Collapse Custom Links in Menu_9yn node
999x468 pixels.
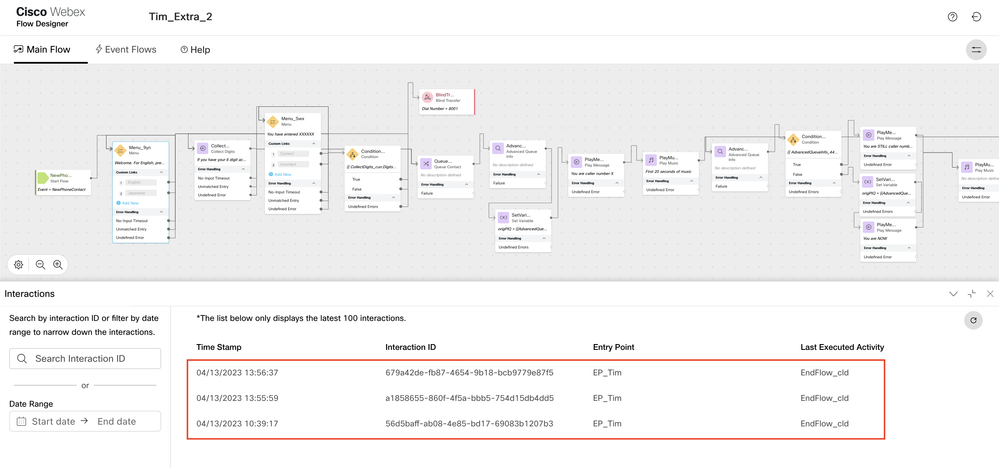click(x=161, y=173)
